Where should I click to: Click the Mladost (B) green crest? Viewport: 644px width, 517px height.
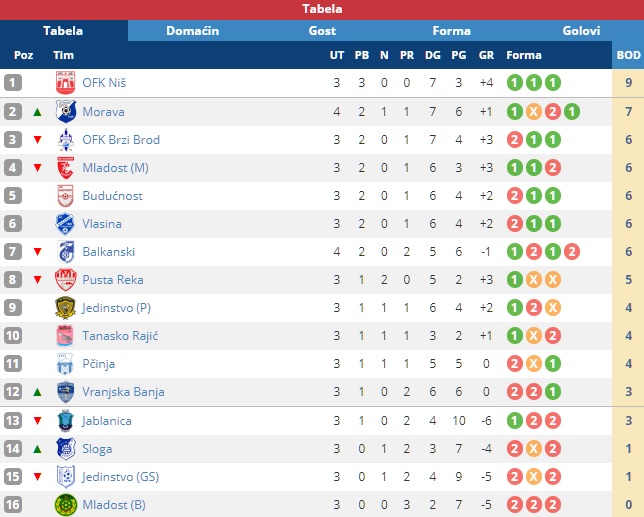click(x=66, y=505)
